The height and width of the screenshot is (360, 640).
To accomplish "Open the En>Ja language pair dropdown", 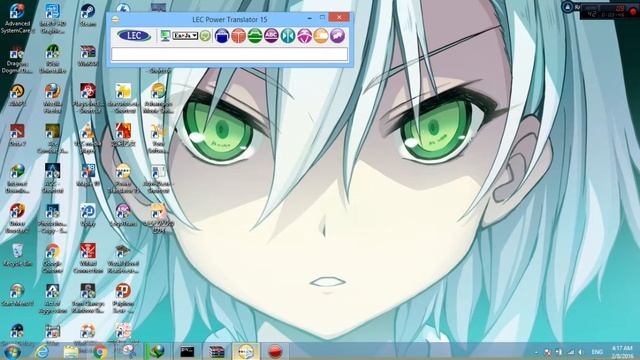I will coord(185,36).
